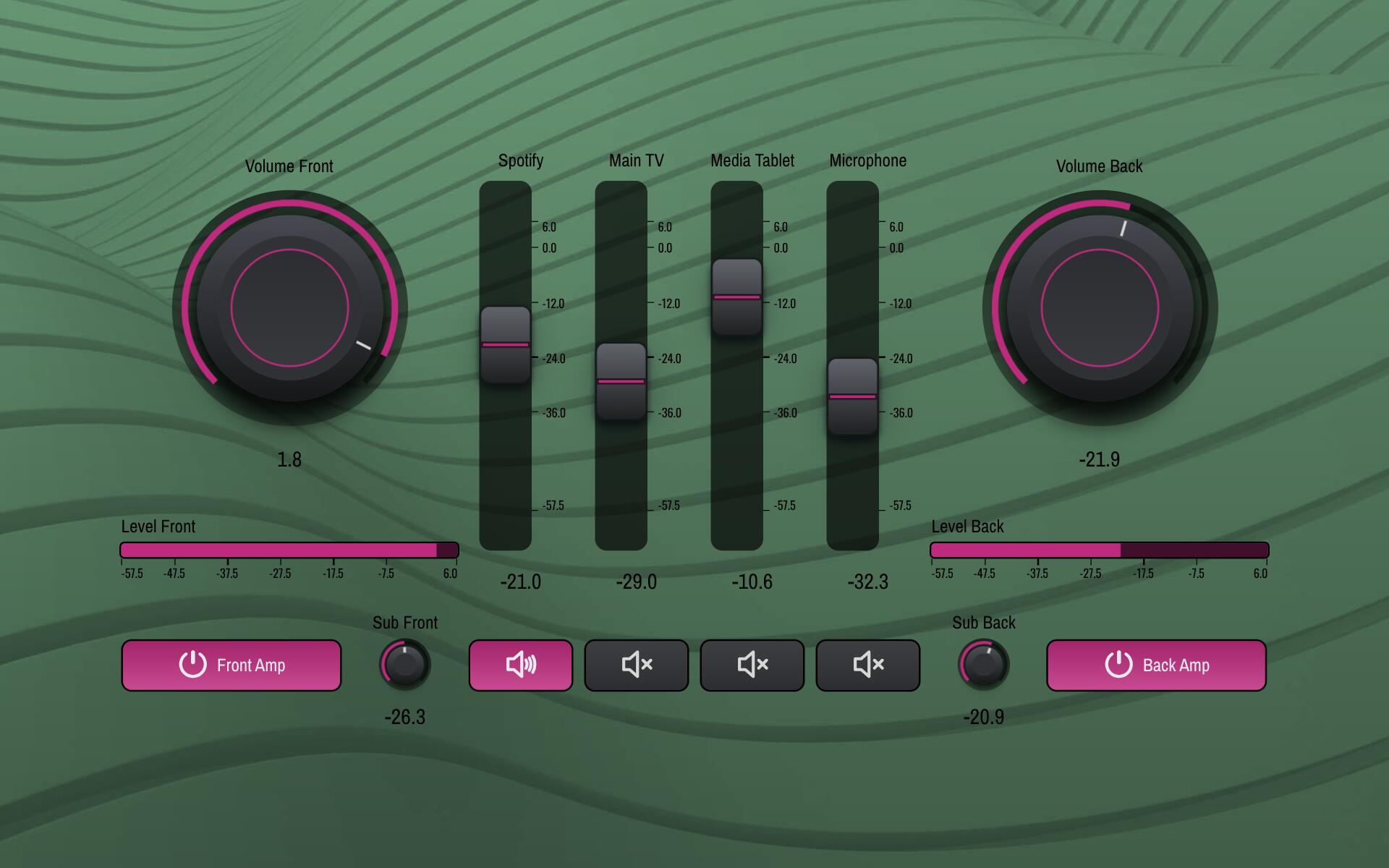Unmute the Media Tablet channel

coord(752,665)
